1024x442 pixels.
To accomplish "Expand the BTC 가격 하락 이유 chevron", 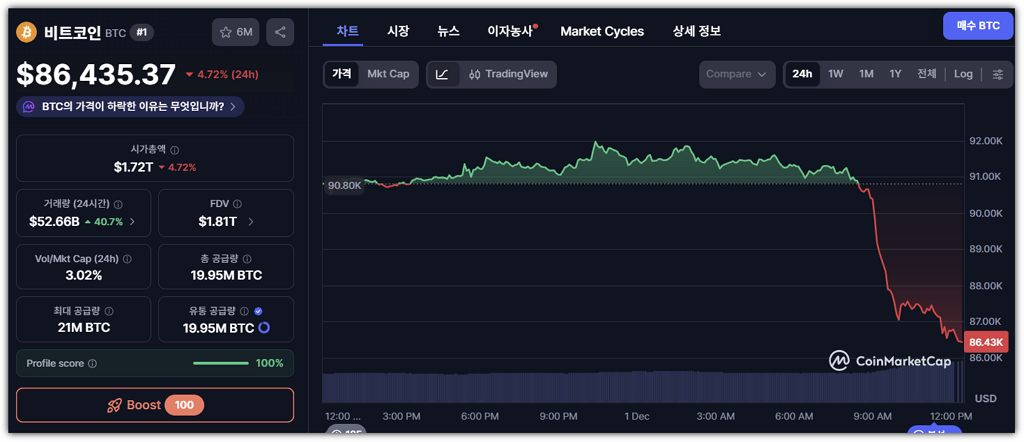I will click(x=233, y=106).
